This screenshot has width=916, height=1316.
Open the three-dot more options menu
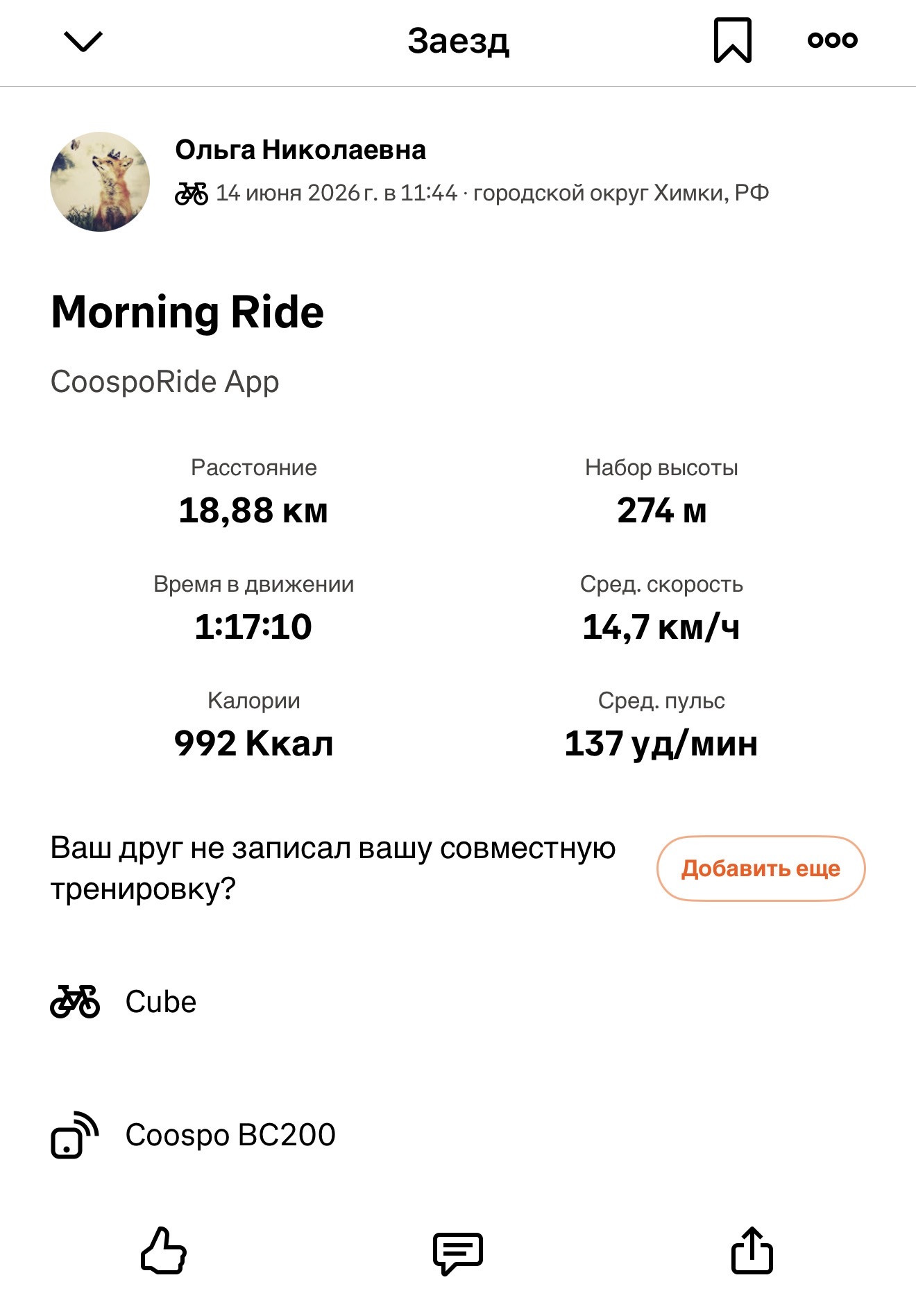coord(832,40)
